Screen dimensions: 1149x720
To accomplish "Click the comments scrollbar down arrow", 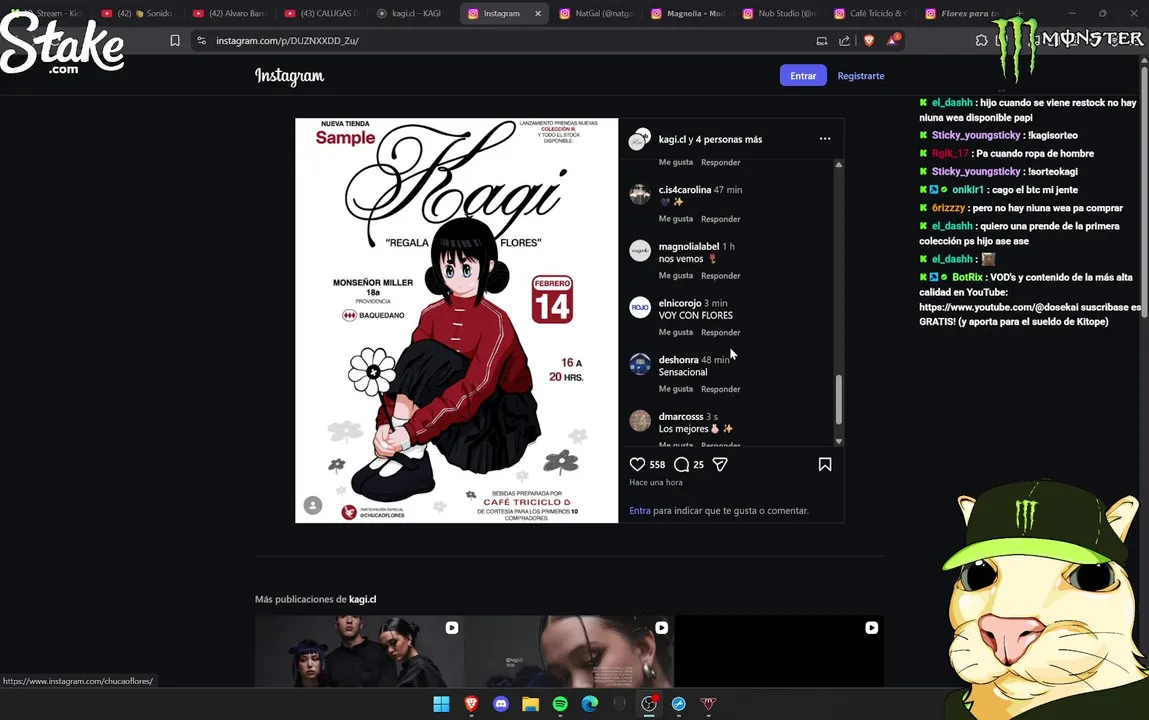I will [839, 441].
